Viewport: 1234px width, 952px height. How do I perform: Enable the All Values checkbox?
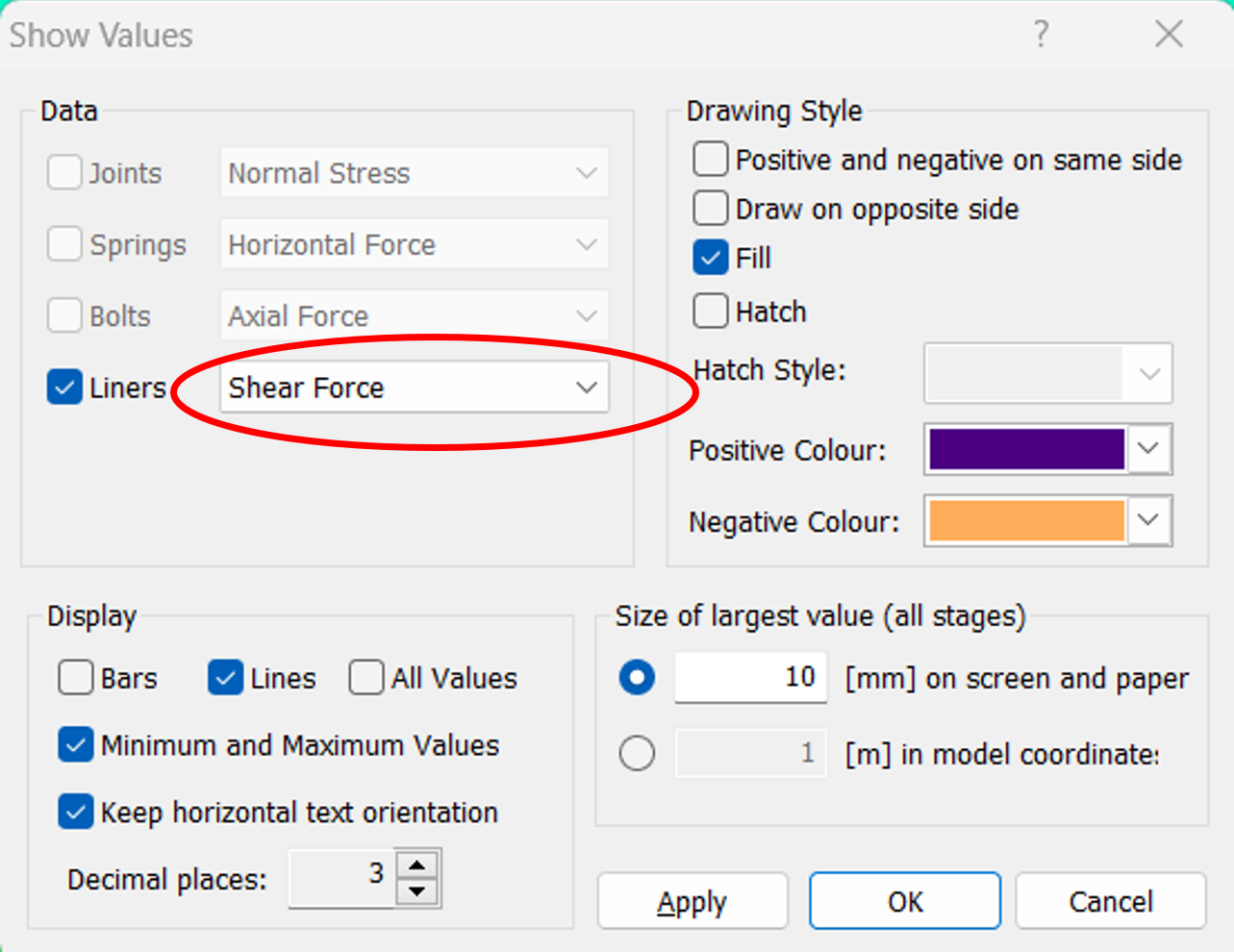366,678
